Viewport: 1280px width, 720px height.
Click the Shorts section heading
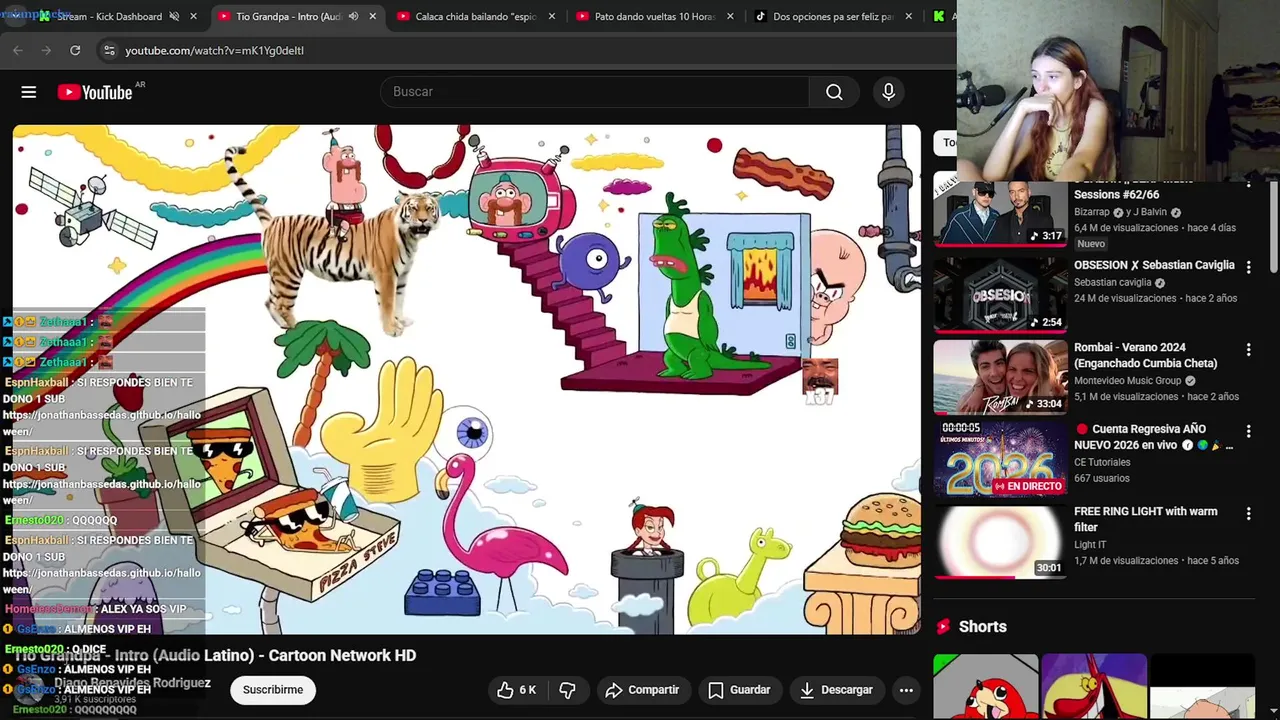coord(982,627)
